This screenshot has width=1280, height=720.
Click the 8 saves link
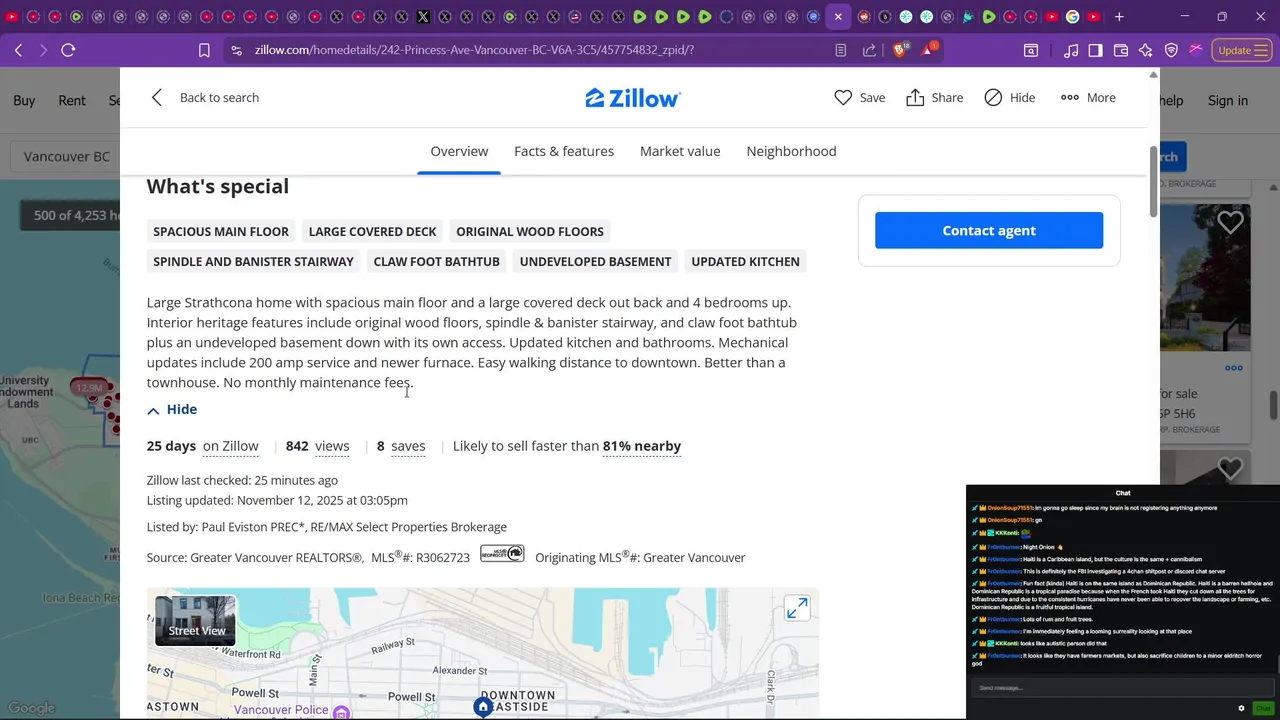tap(401, 446)
